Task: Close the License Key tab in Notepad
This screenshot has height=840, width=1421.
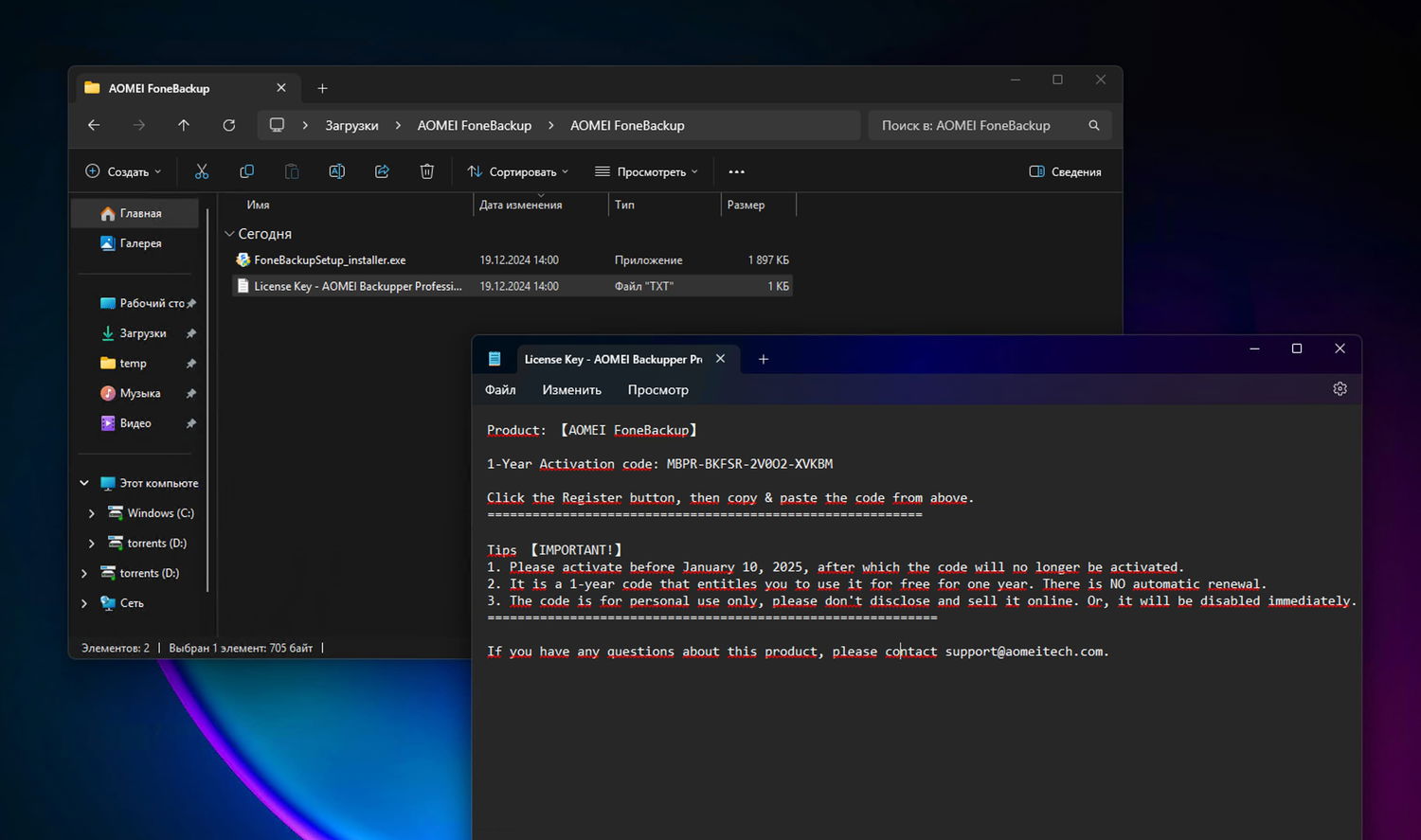Action: (x=721, y=359)
